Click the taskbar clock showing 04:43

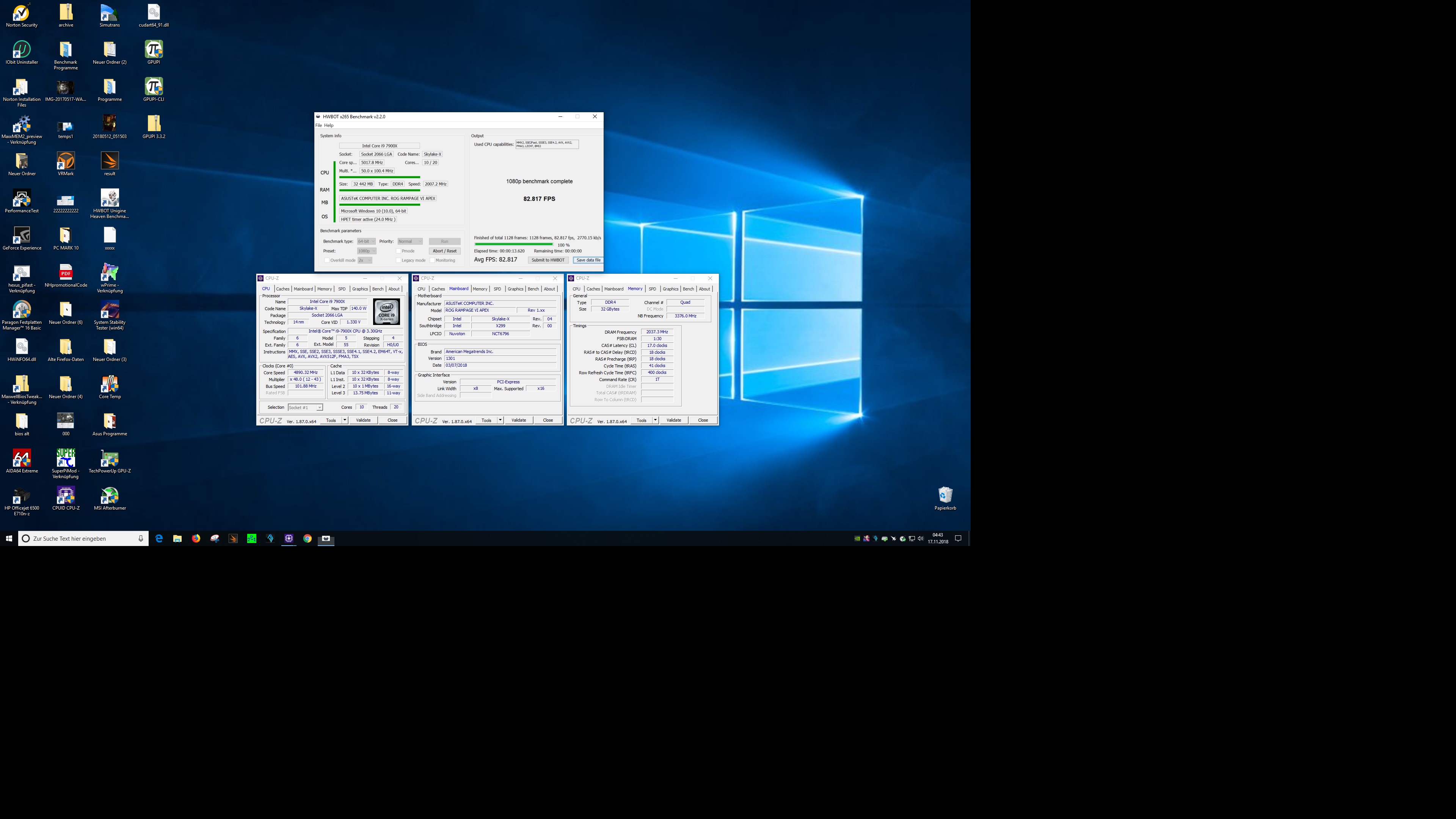938,539
